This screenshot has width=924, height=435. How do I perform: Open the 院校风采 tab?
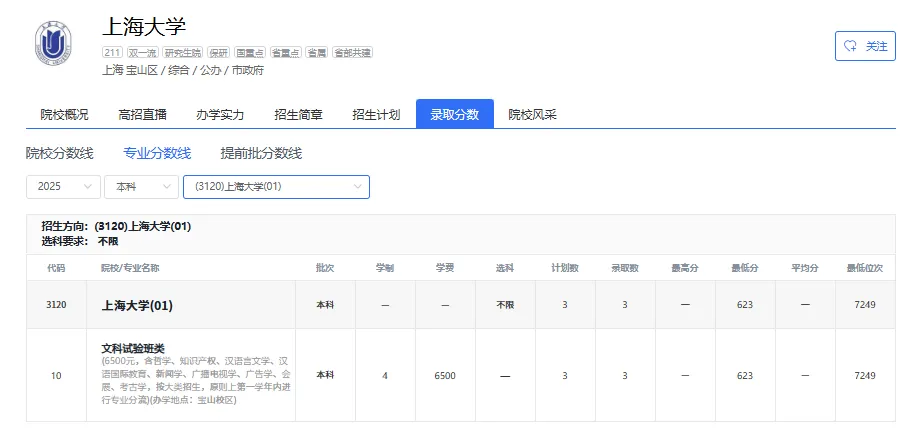[532, 114]
